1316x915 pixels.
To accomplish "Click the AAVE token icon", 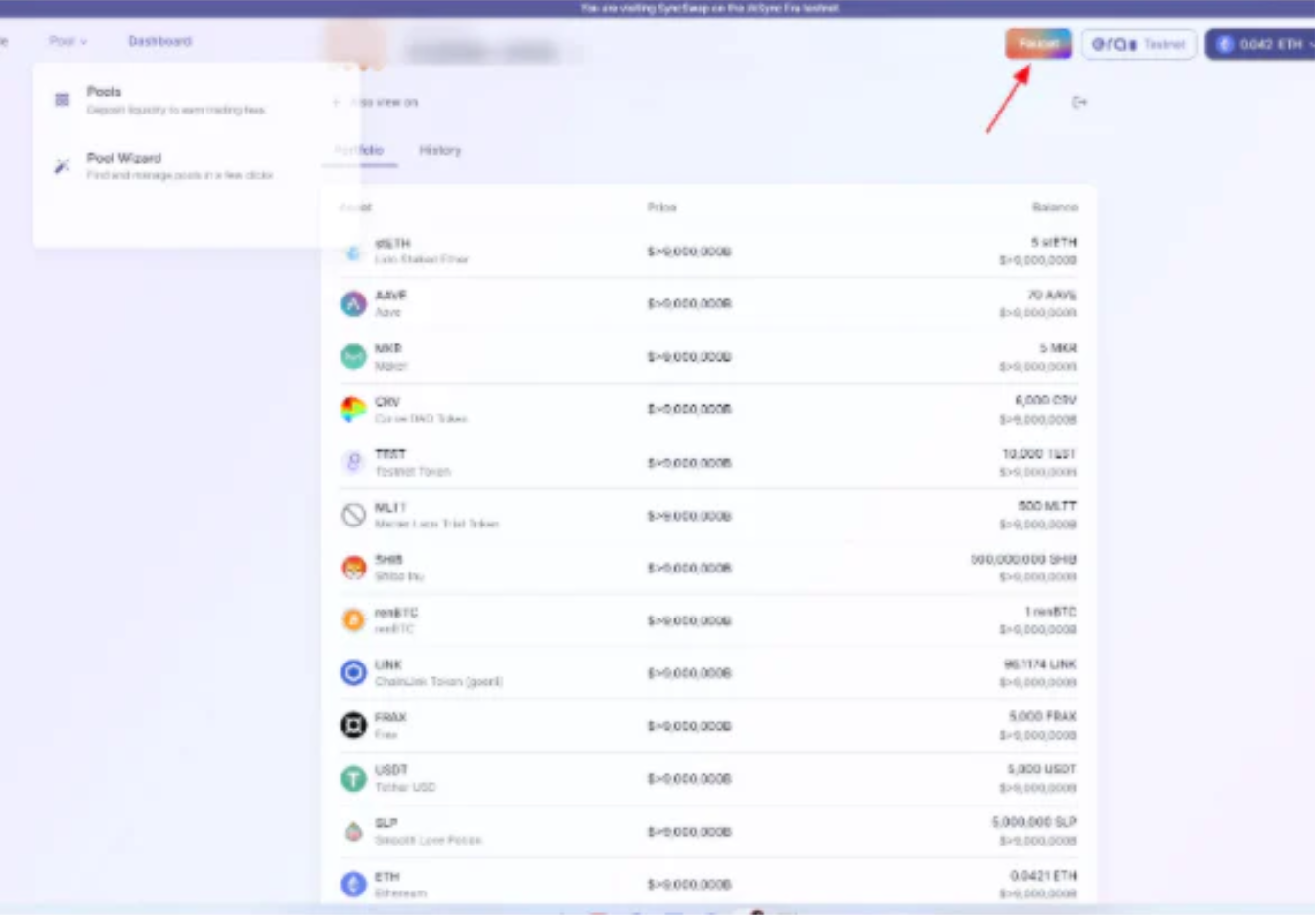I will (x=353, y=303).
